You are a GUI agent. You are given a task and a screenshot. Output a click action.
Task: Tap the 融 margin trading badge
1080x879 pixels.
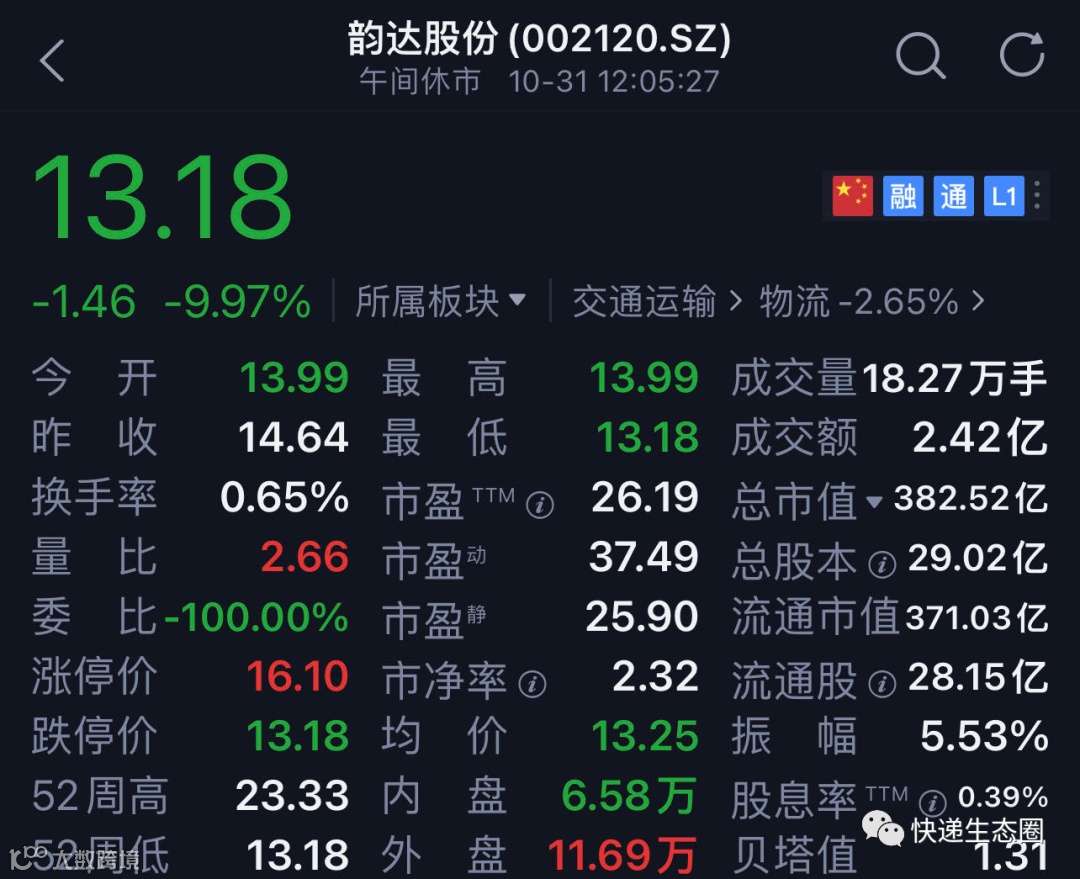(x=903, y=196)
